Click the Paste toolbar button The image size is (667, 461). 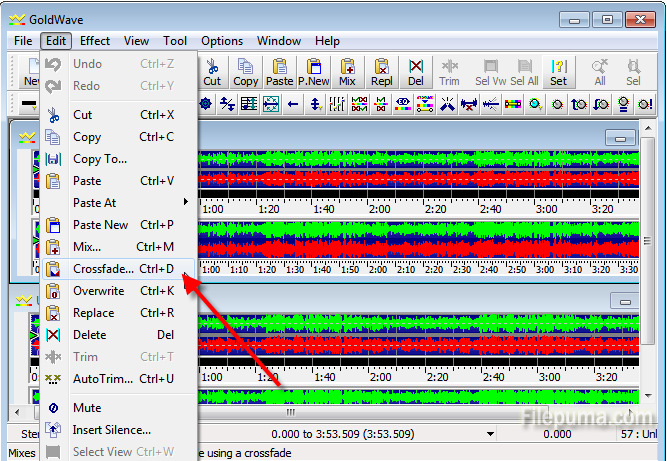click(x=279, y=71)
